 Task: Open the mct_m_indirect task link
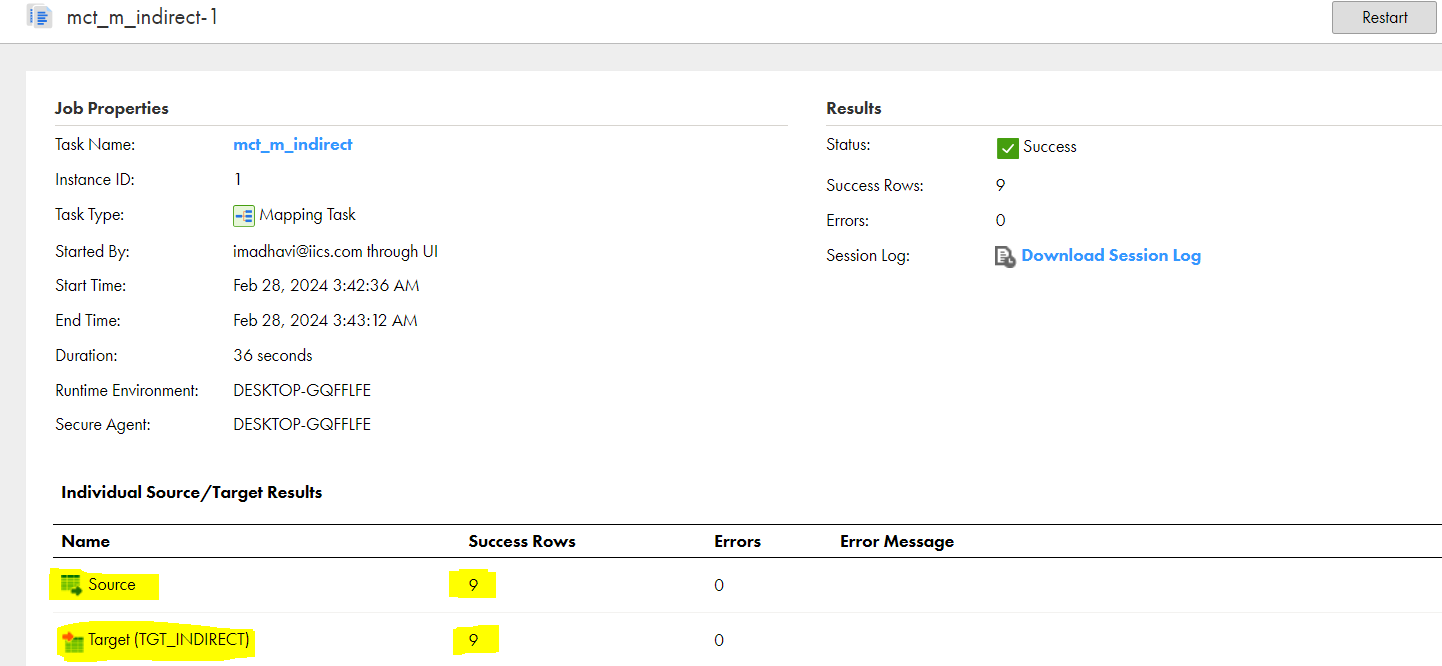pos(293,144)
